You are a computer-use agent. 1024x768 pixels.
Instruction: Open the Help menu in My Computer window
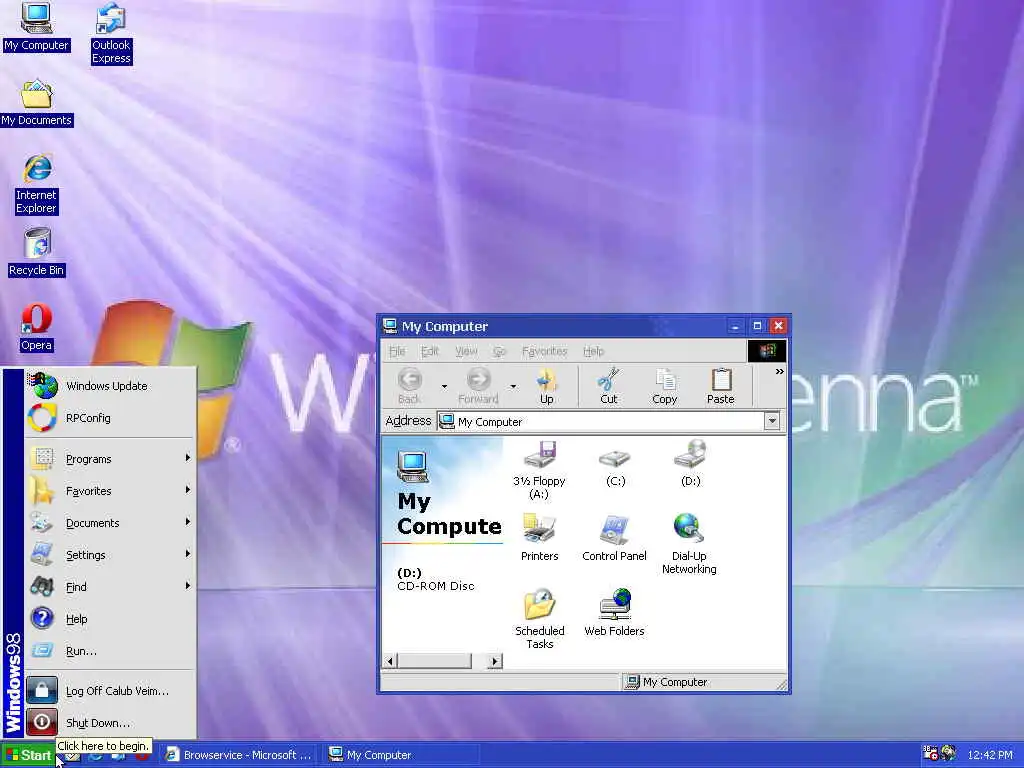594,351
